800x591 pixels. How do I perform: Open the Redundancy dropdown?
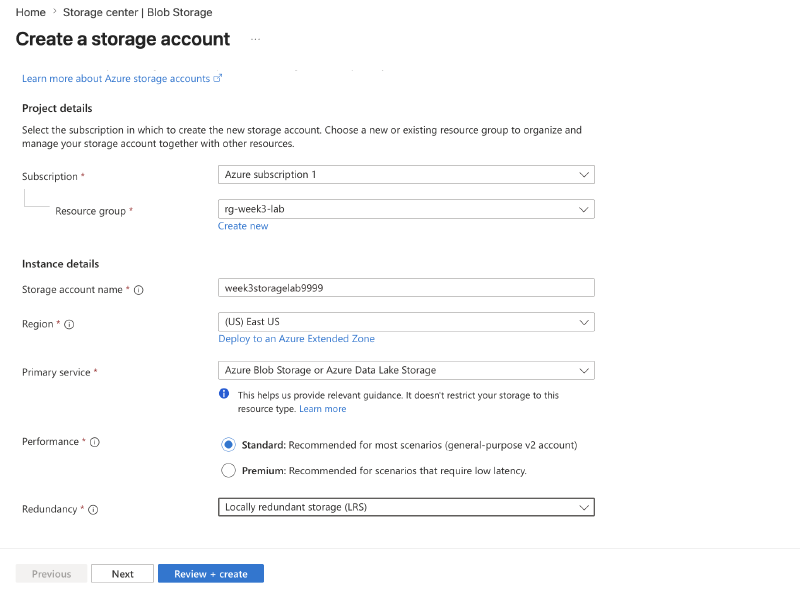(406, 507)
